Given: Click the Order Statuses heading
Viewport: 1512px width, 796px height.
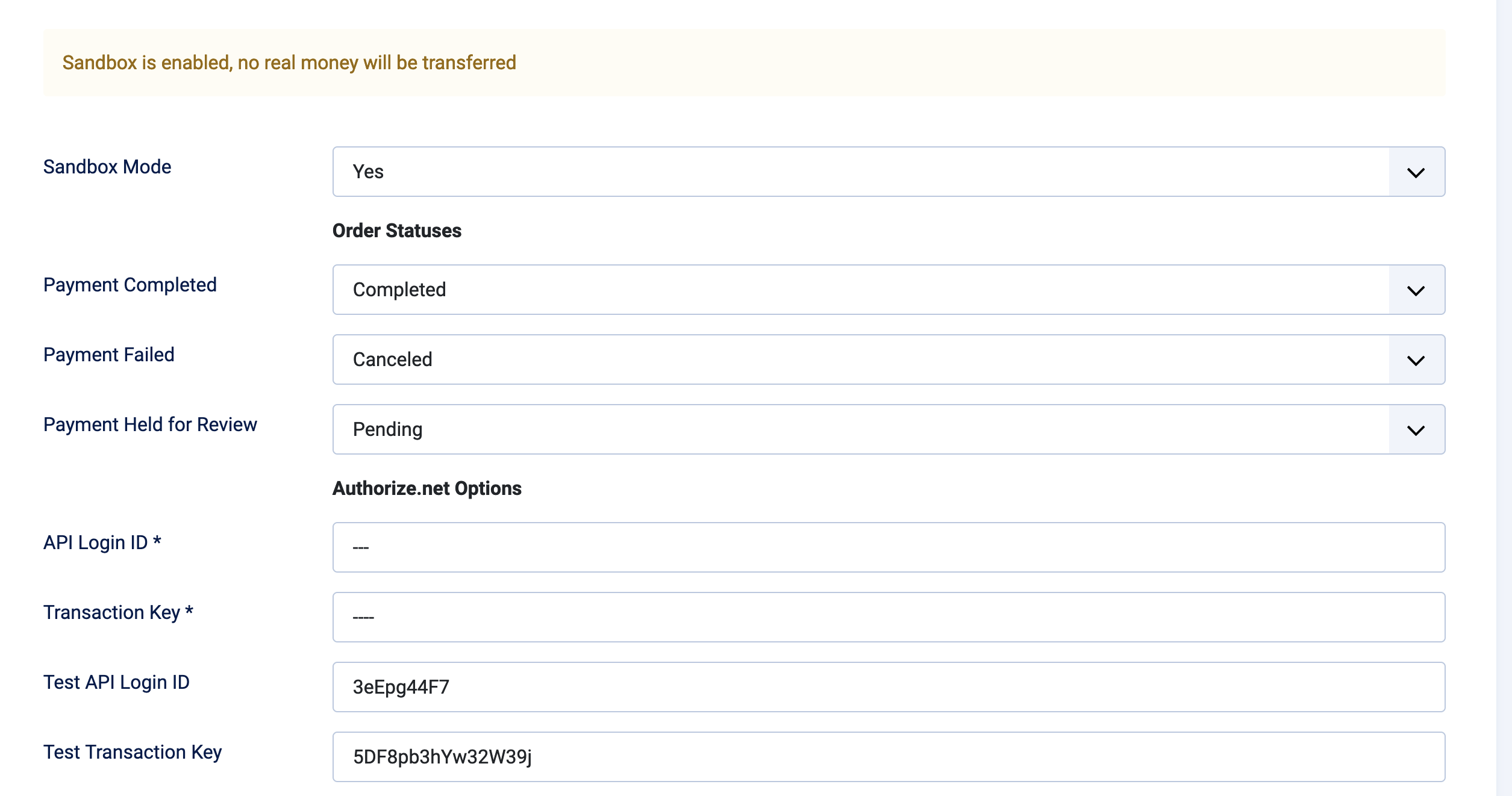Looking at the screenshot, I should click(x=396, y=231).
